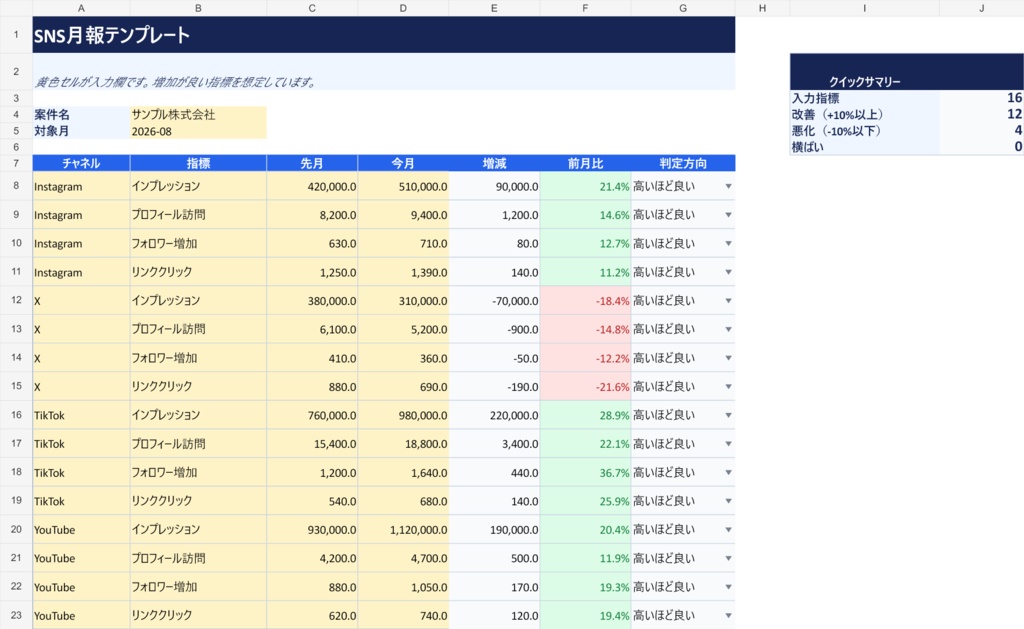Click the 判定方向 column heading cell

(683, 163)
